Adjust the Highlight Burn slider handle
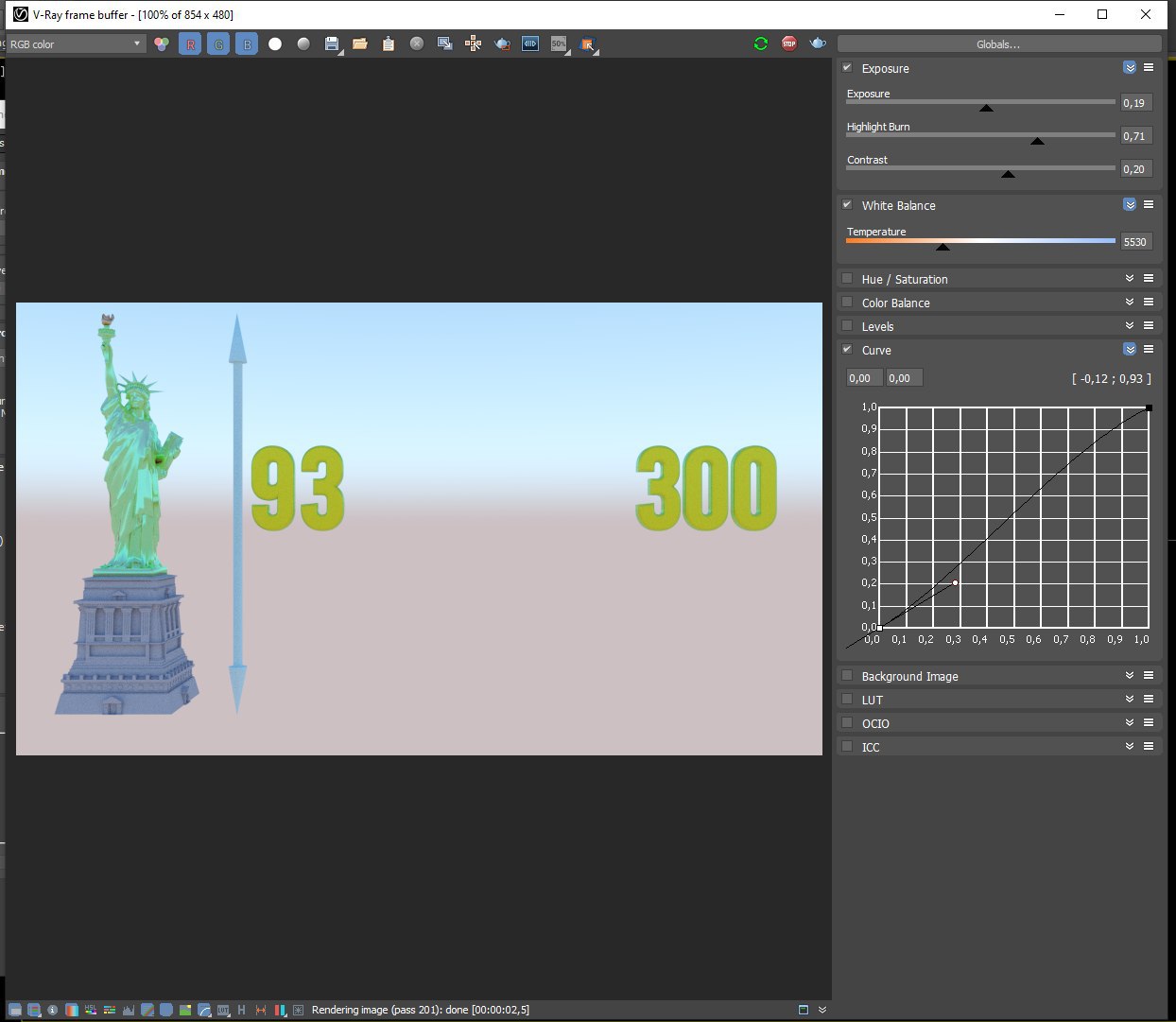Screen dimensions: 1176x1022 click(x=1037, y=141)
